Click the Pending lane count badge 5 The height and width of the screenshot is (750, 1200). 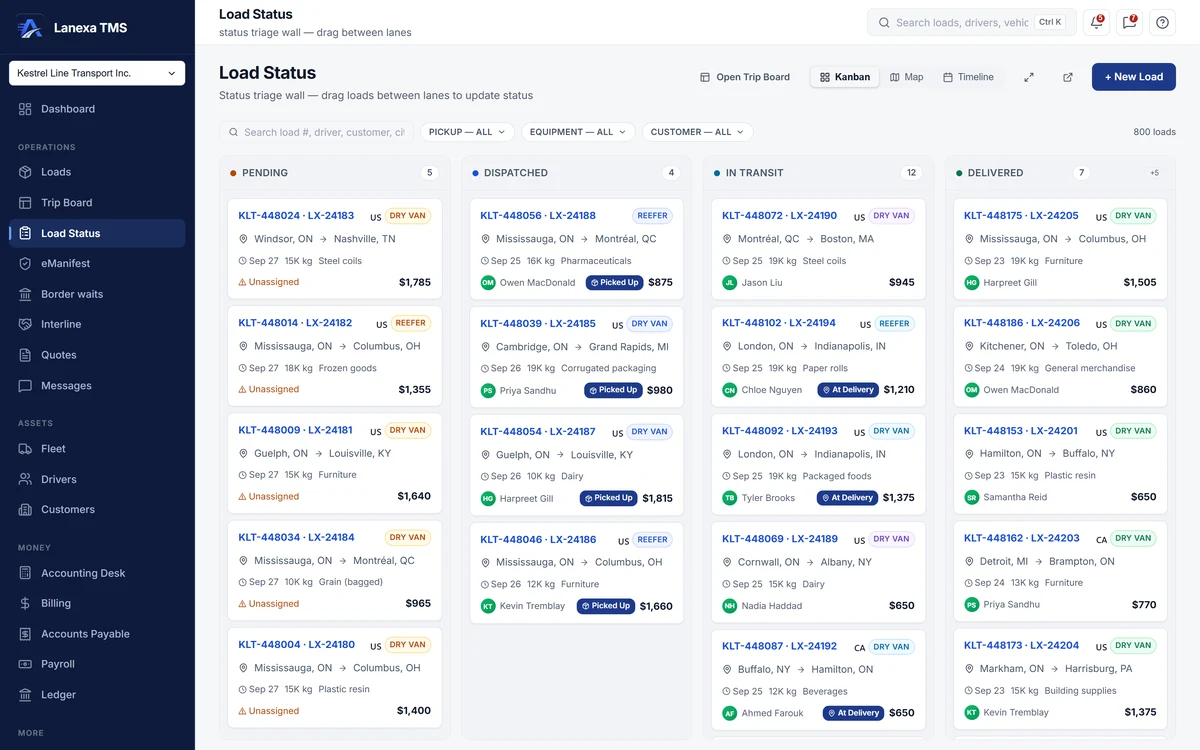tap(430, 173)
